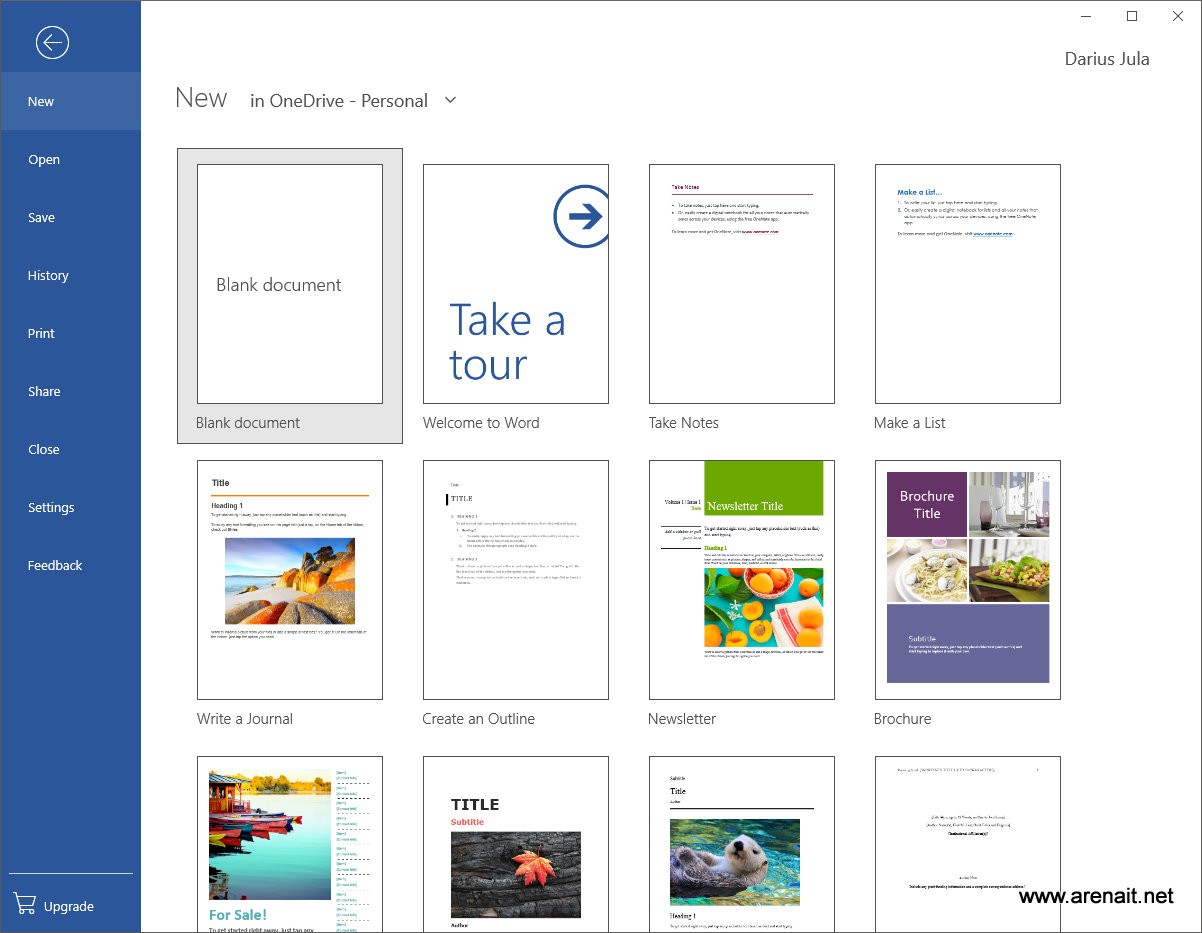This screenshot has height=933, width=1202.
Task: Select the New menu item
Action: pyautogui.click(x=41, y=101)
